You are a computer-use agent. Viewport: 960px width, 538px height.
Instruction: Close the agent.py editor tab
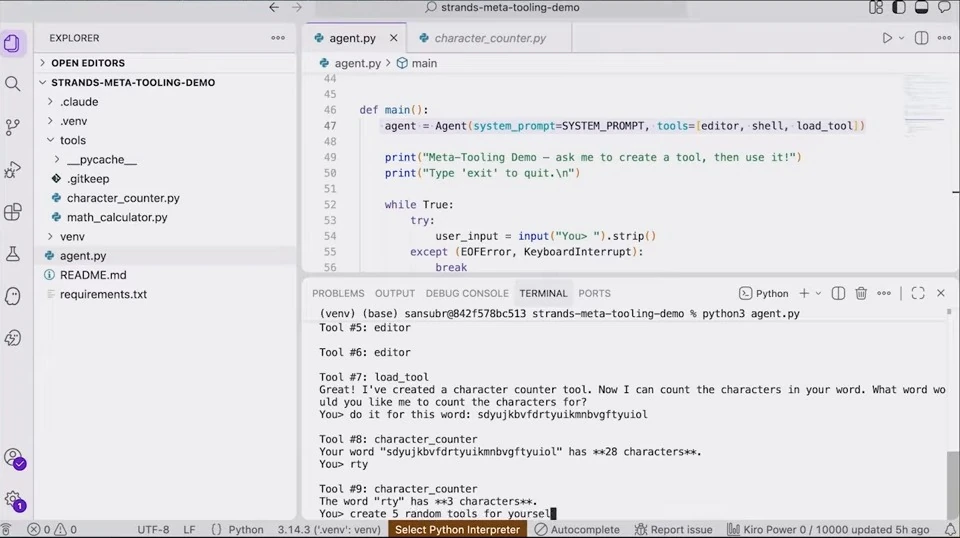coord(394,38)
